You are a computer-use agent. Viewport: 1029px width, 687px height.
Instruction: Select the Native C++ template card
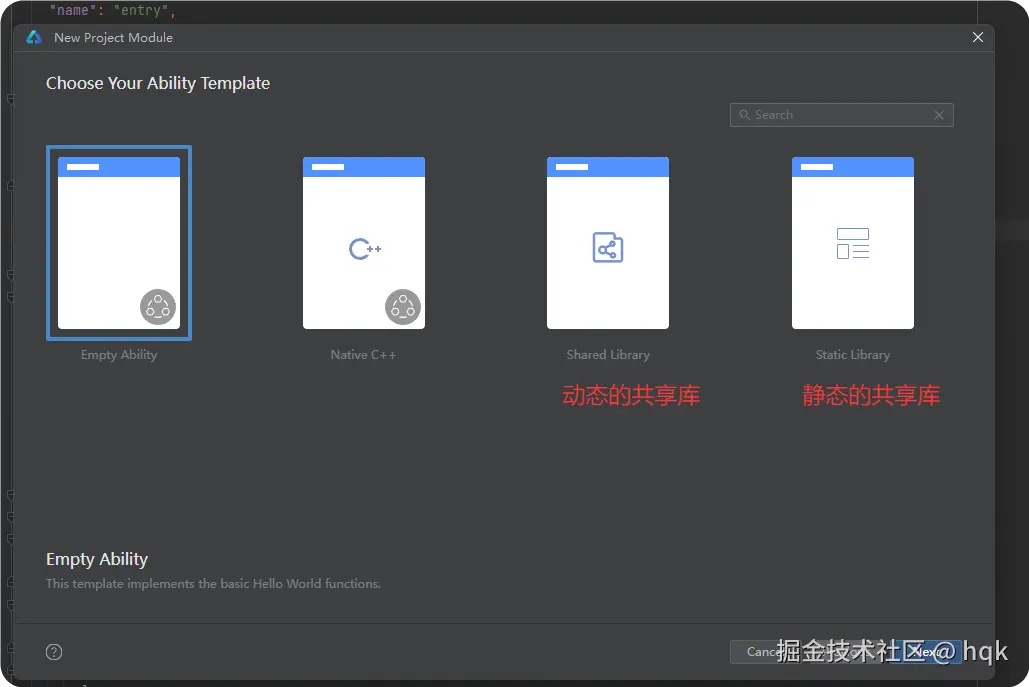[363, 243]
